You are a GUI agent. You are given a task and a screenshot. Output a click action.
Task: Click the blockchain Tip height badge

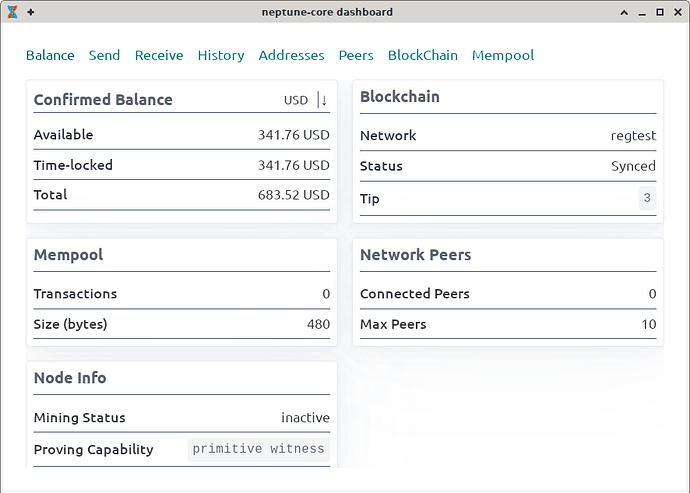tap(647, 198)
